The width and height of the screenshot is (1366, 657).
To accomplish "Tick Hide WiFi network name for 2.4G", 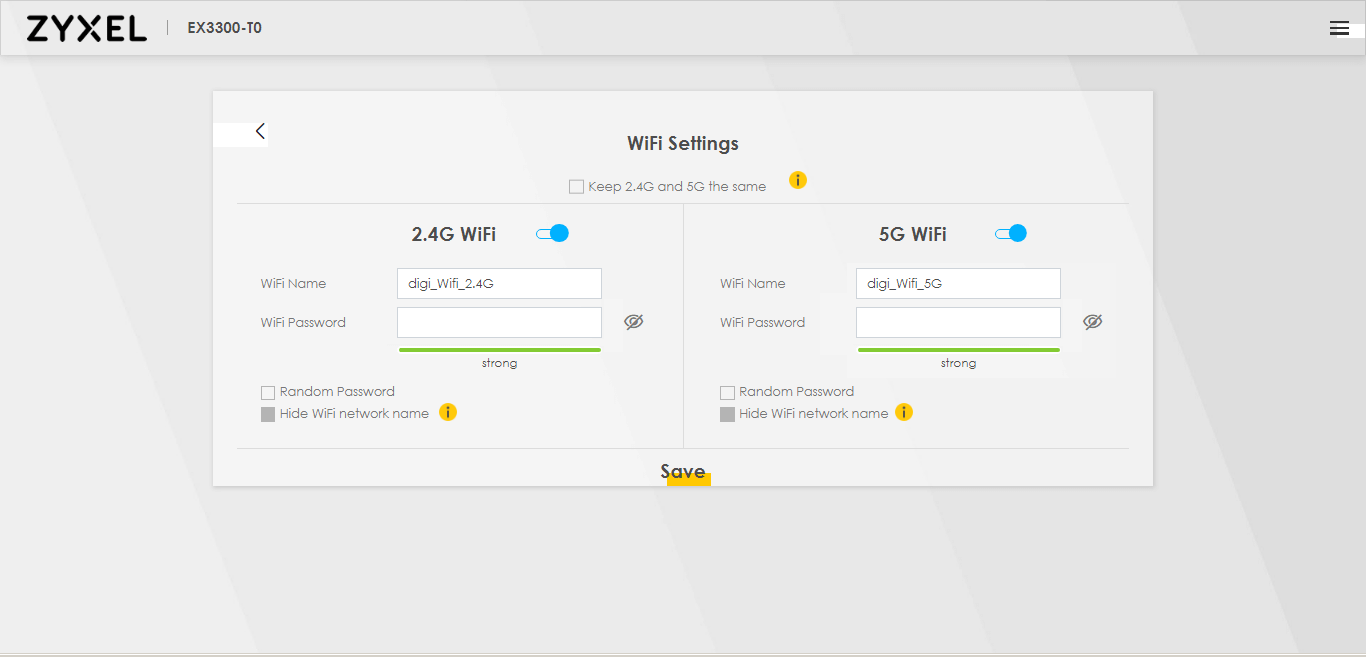I will 268,415.
